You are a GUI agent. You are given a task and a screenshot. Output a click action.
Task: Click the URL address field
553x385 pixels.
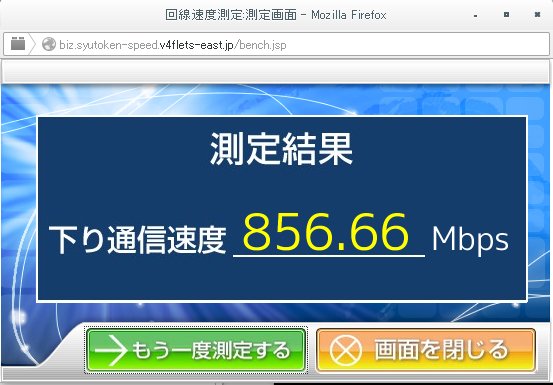coord(276,44)
